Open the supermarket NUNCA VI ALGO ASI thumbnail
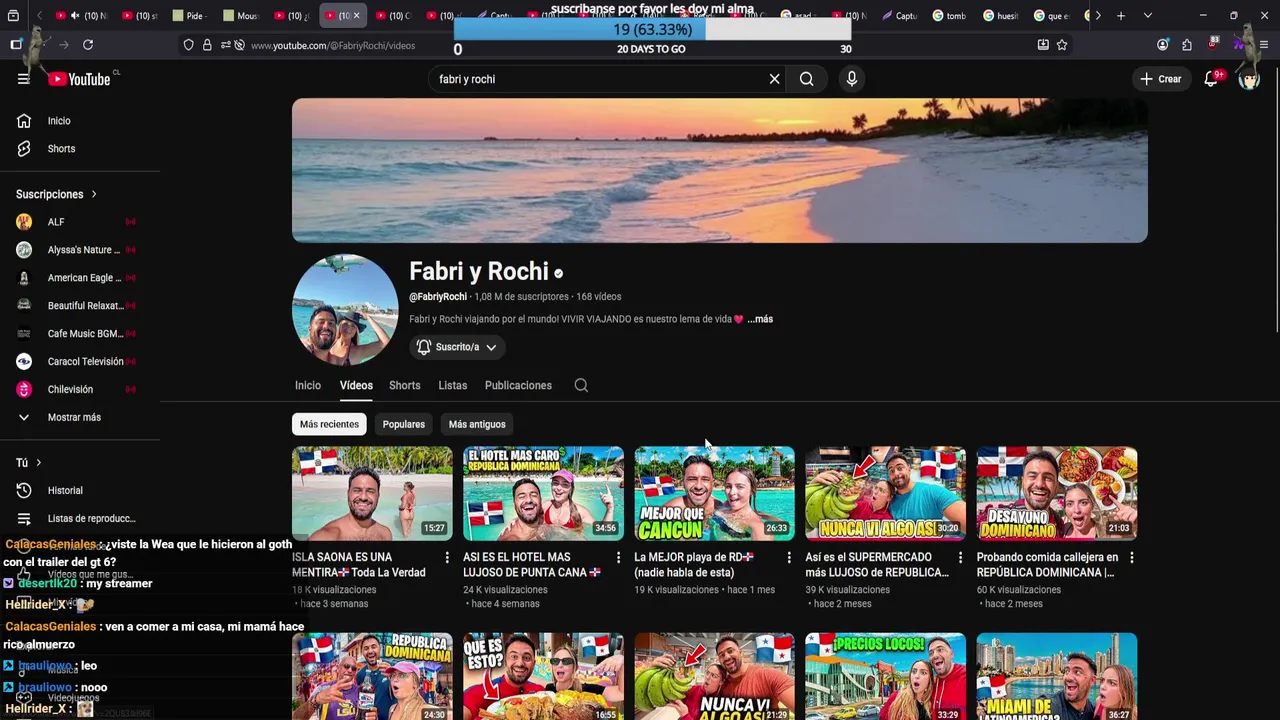The height and width of the screenshot is (720, 1280). 885,493
